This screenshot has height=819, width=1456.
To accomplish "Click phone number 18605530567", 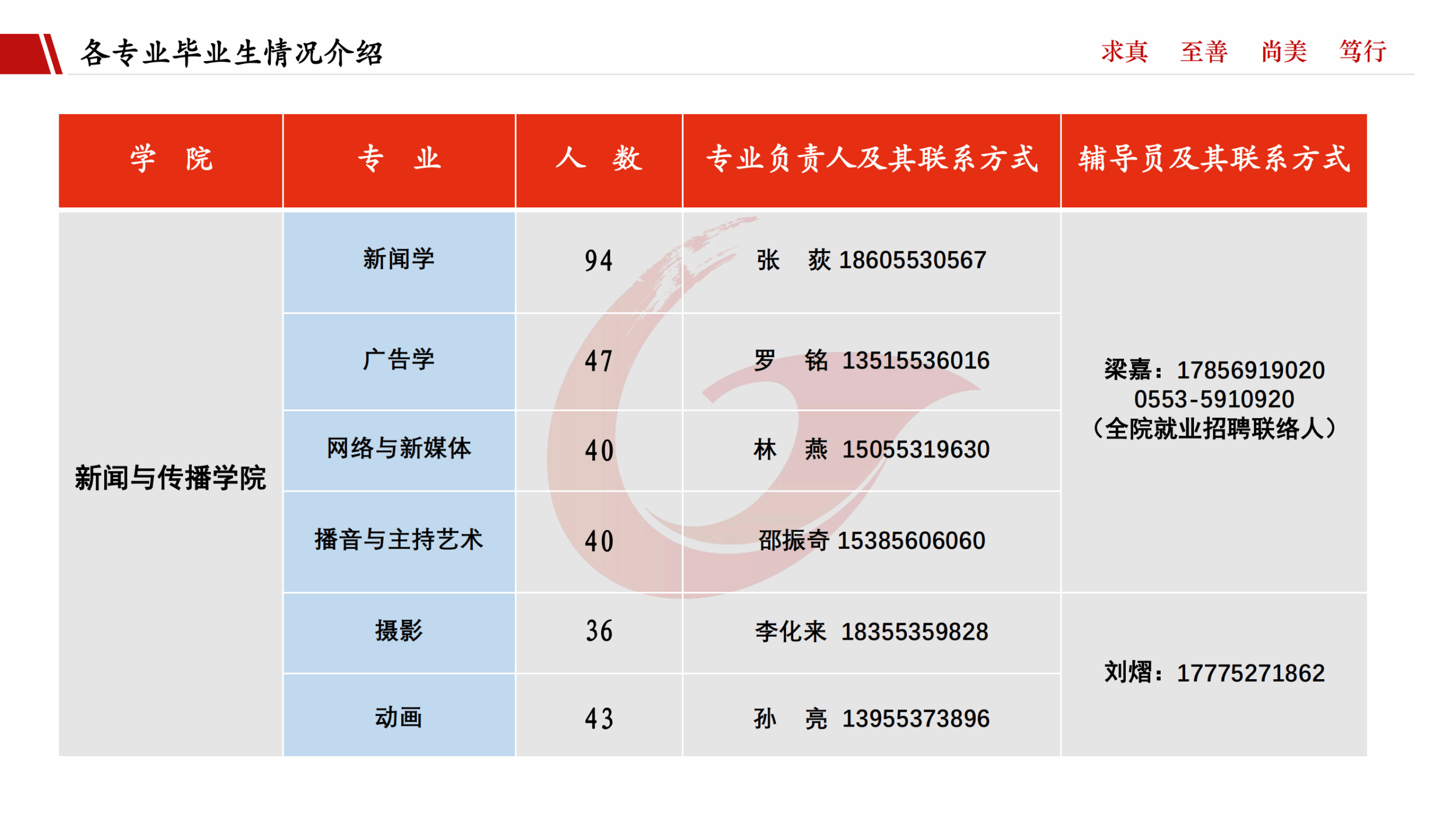I will [x=912, y=260].
